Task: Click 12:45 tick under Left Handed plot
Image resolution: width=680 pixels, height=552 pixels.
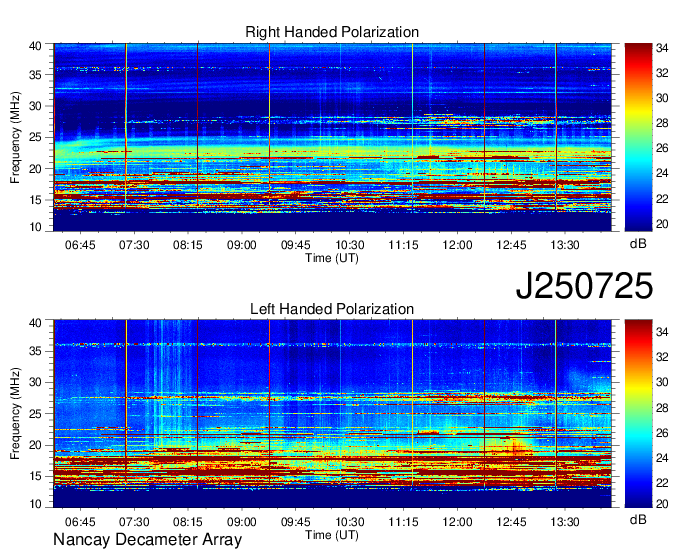Action: coord(511,522)
